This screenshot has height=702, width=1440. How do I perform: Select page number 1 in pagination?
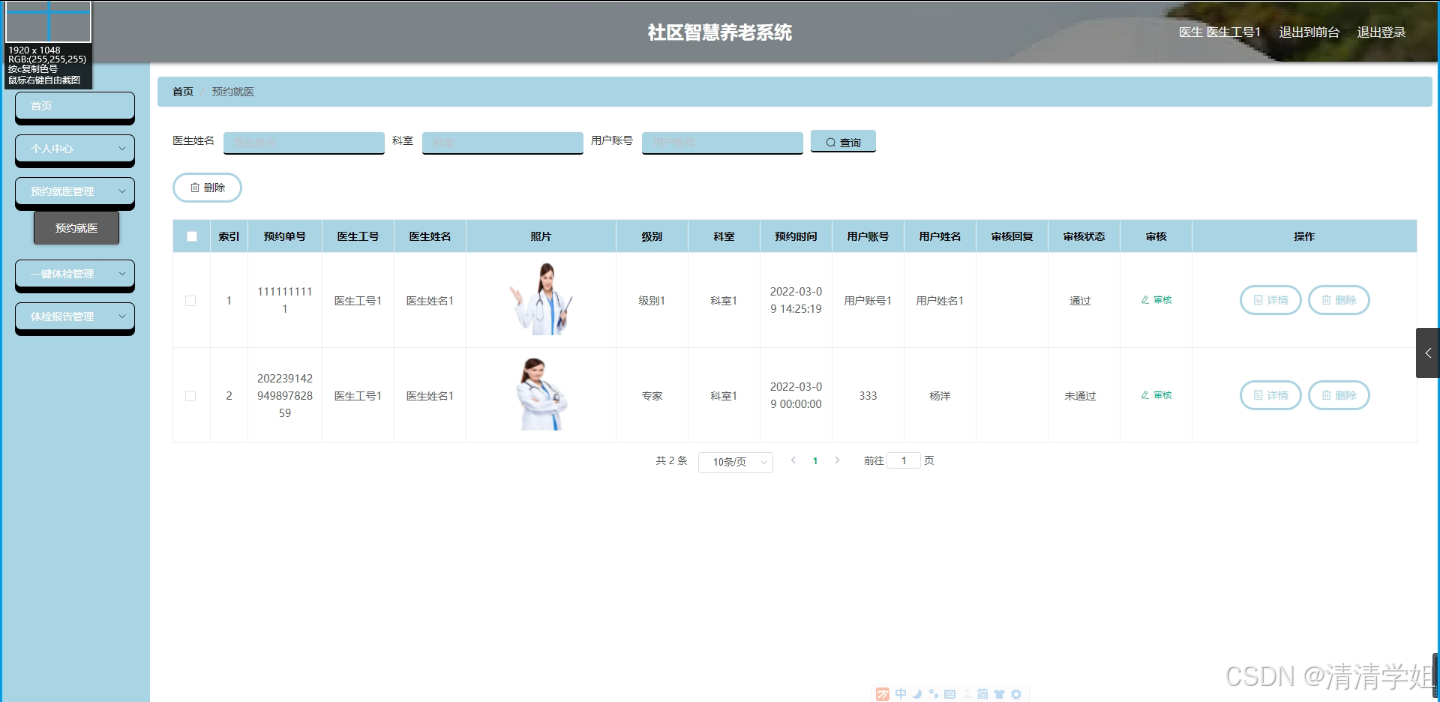point(815,461)
